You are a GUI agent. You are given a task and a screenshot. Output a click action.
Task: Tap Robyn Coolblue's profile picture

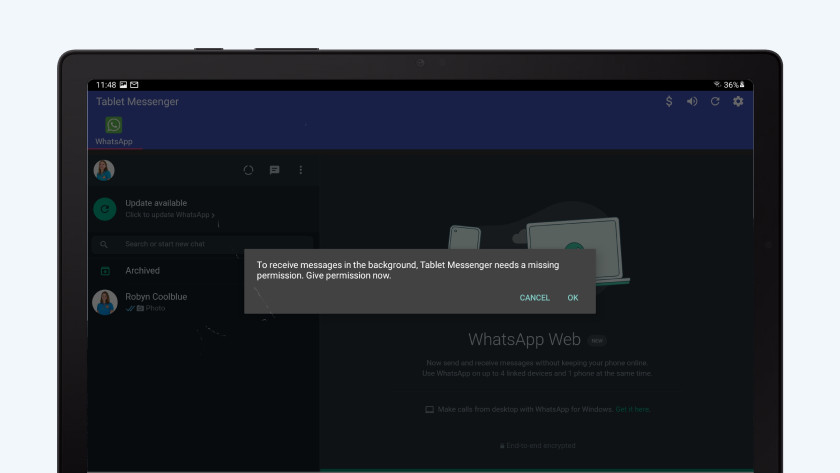[x=104, y=302]
